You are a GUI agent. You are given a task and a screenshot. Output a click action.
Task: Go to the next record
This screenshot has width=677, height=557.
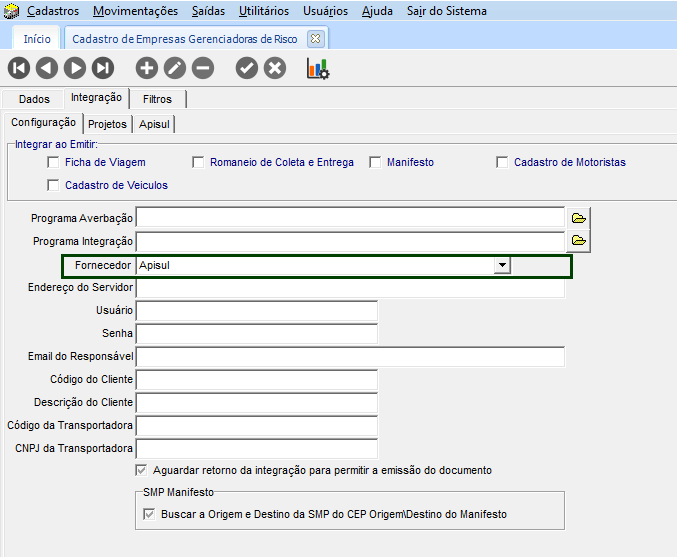click(x=75, y=68)
